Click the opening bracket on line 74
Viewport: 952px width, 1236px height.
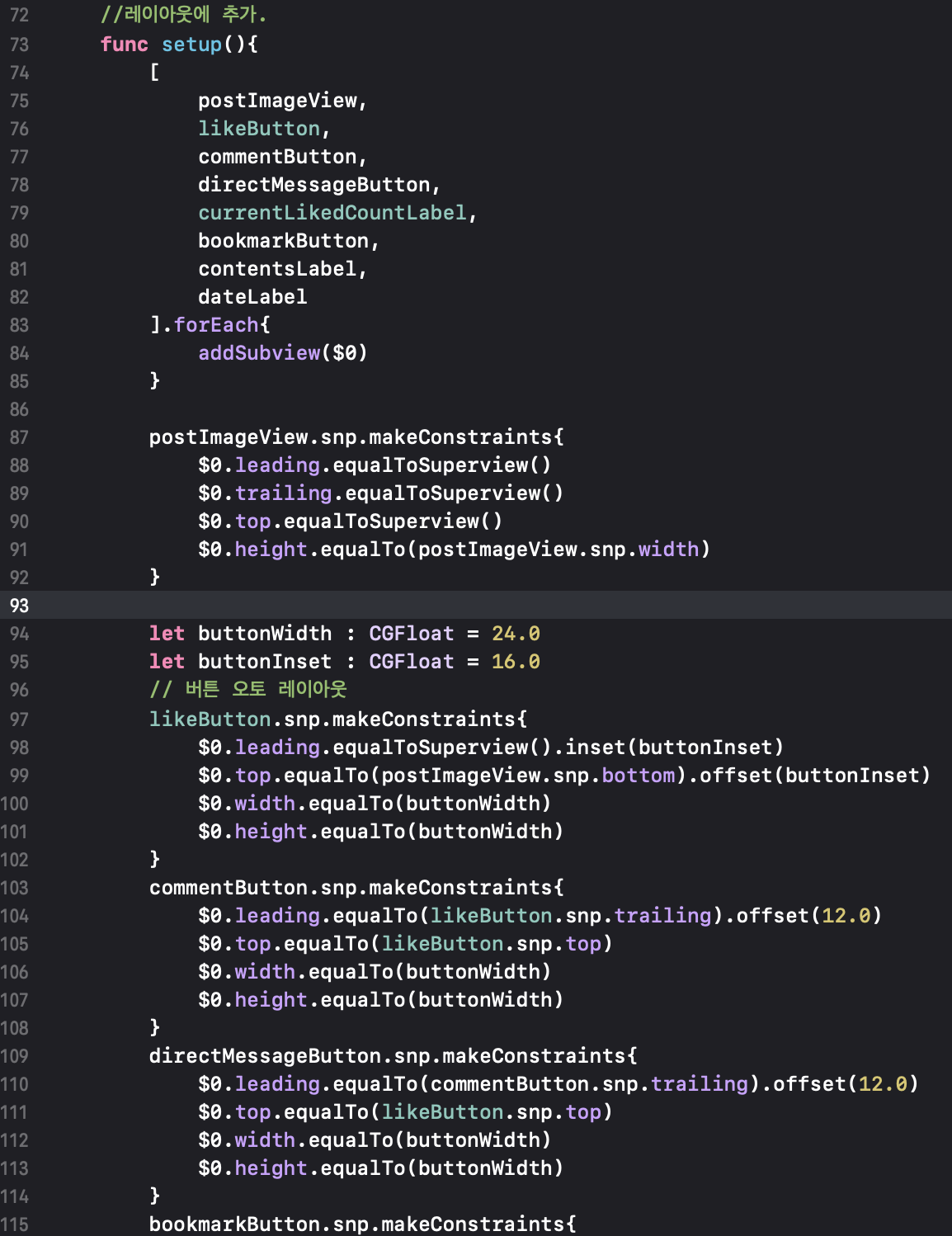pyautogui.click(x=155, y=73)
